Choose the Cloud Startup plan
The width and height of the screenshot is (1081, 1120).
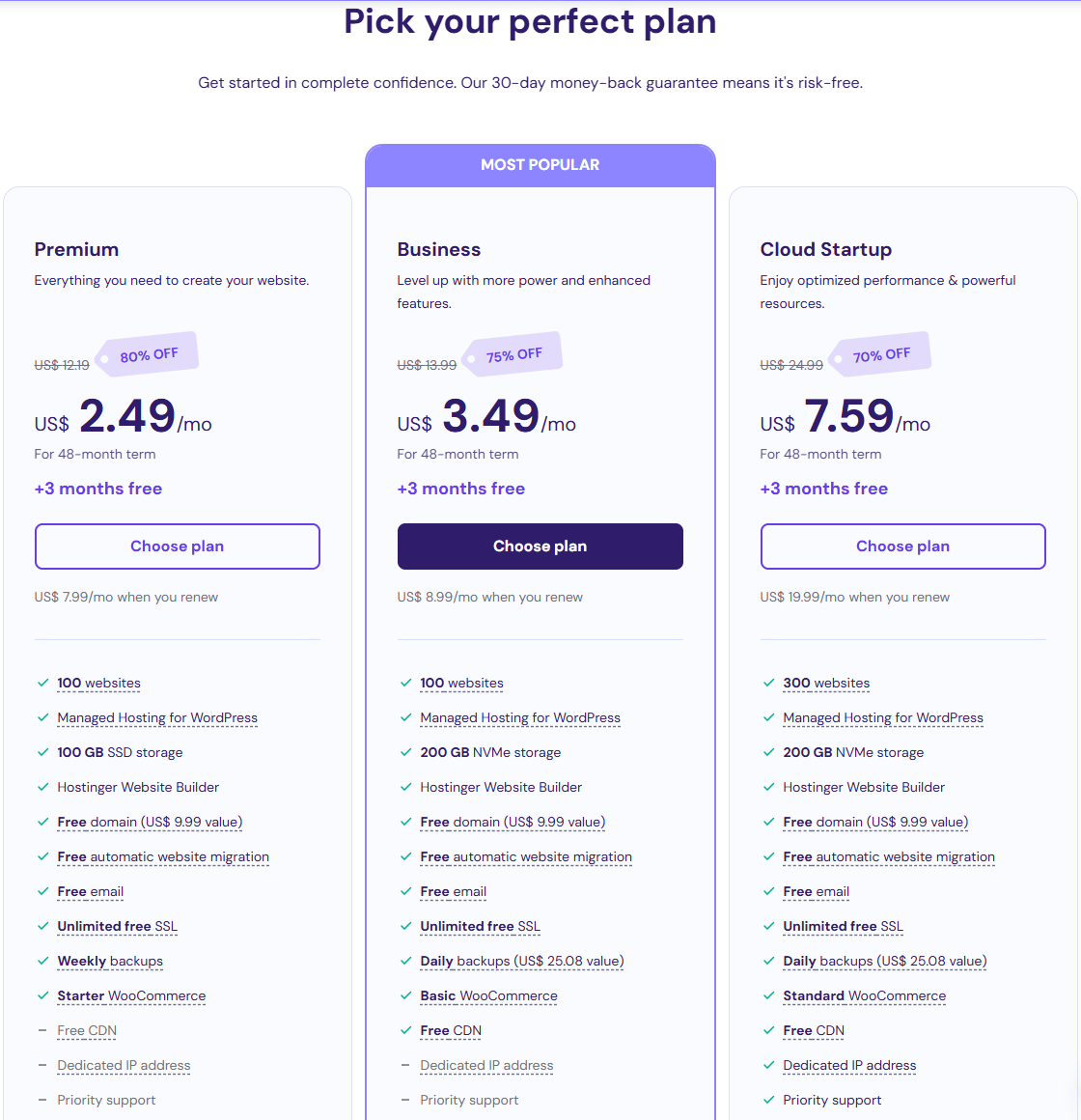[902, 546]
